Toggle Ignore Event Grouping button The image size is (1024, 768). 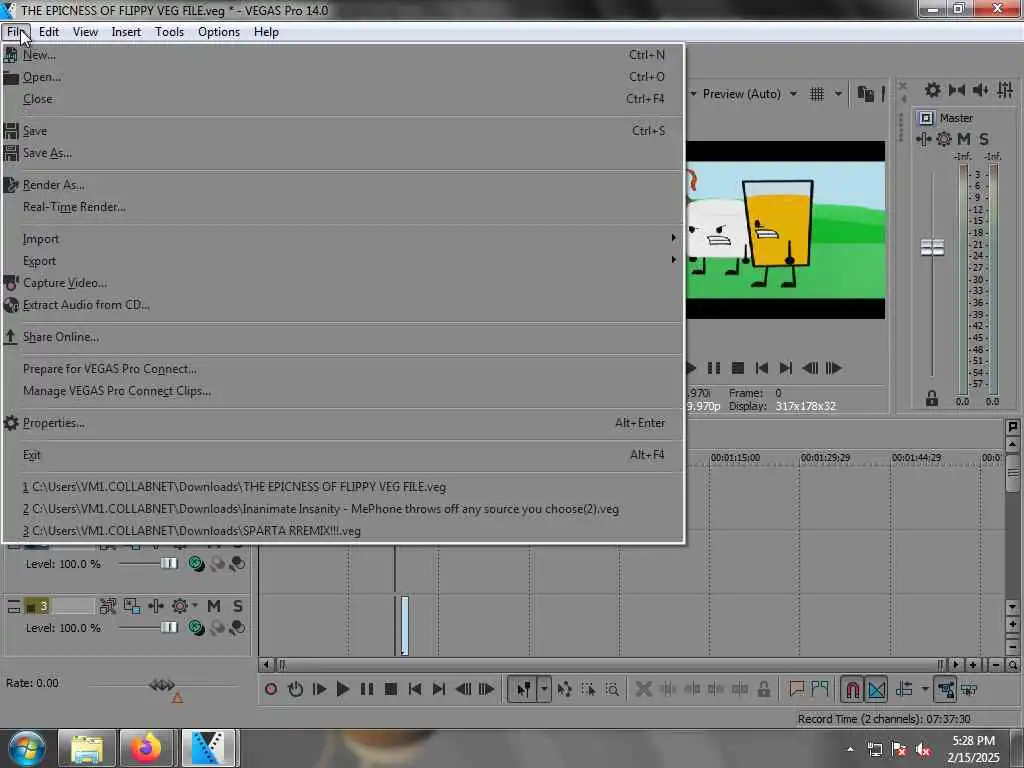pyautogui.click(x=969, y=689)
